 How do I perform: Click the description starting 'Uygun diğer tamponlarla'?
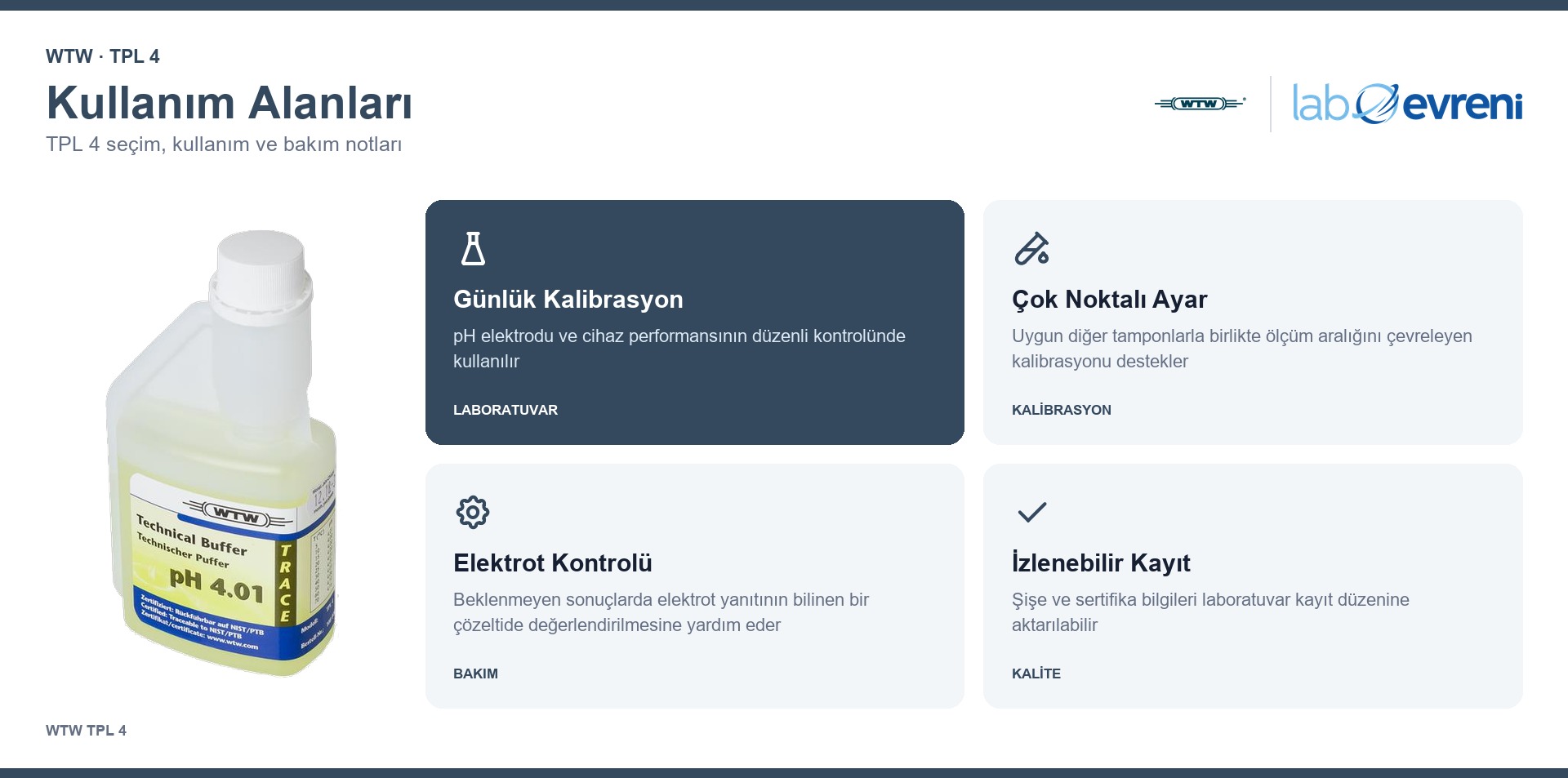(x=1242, y=349)
